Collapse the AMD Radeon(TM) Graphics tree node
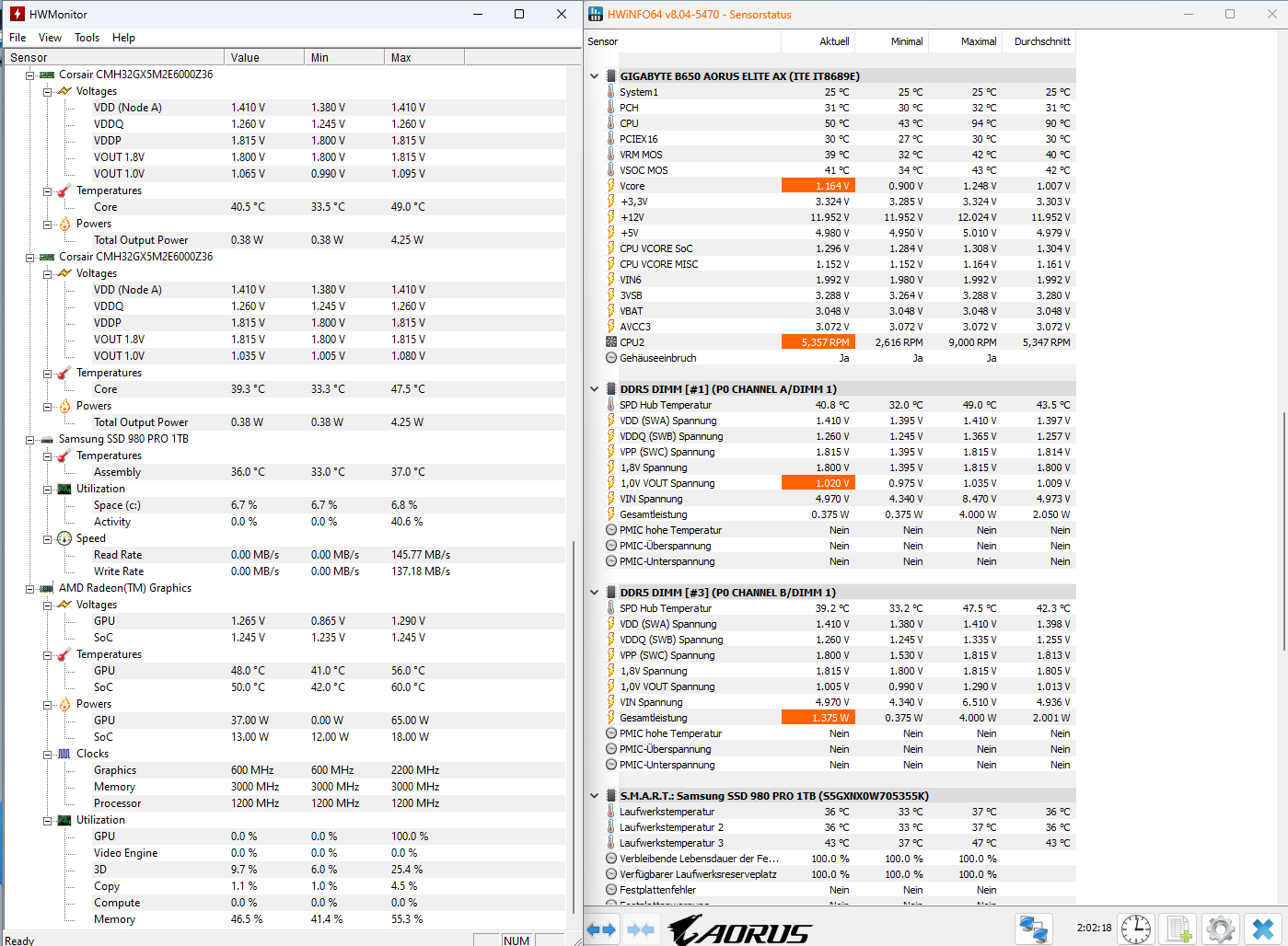The image size is (1288, 946). pos(29,588)
